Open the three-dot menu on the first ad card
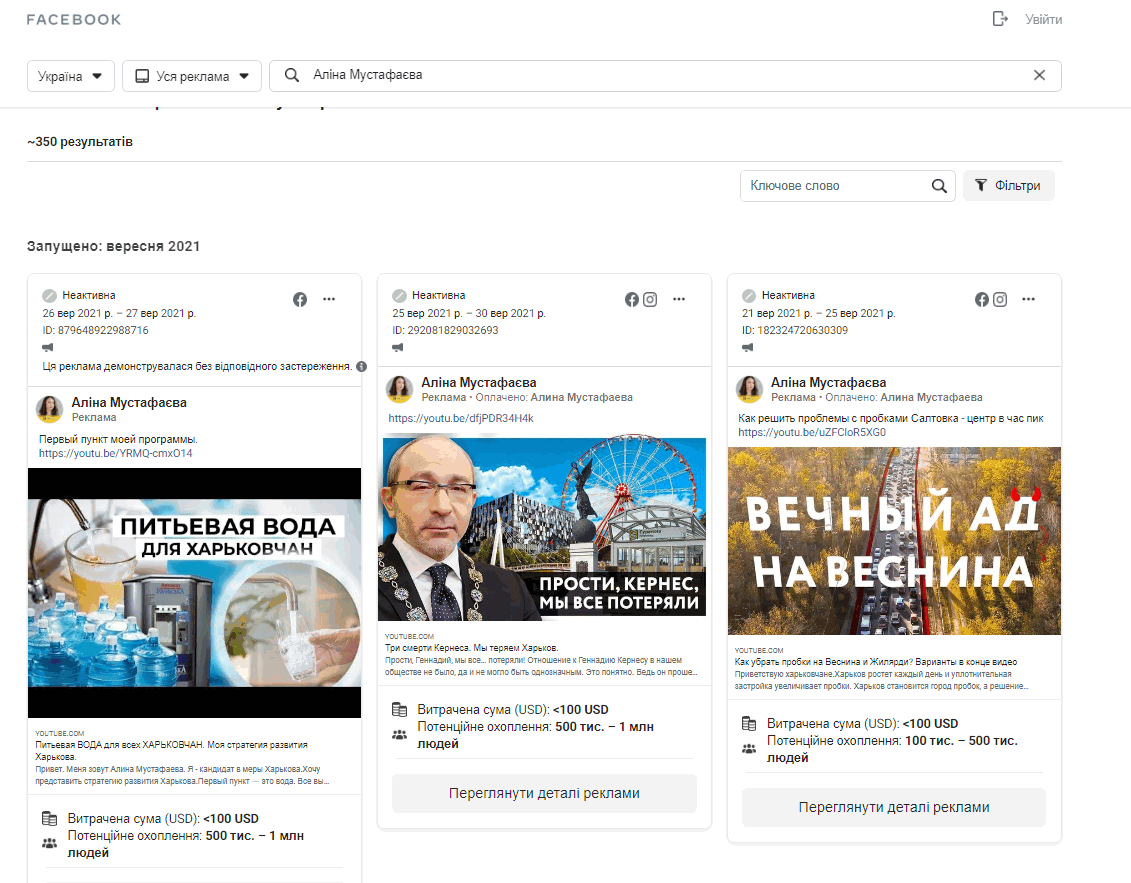The width and height of the screenshot is (1131, 883). 329,299
